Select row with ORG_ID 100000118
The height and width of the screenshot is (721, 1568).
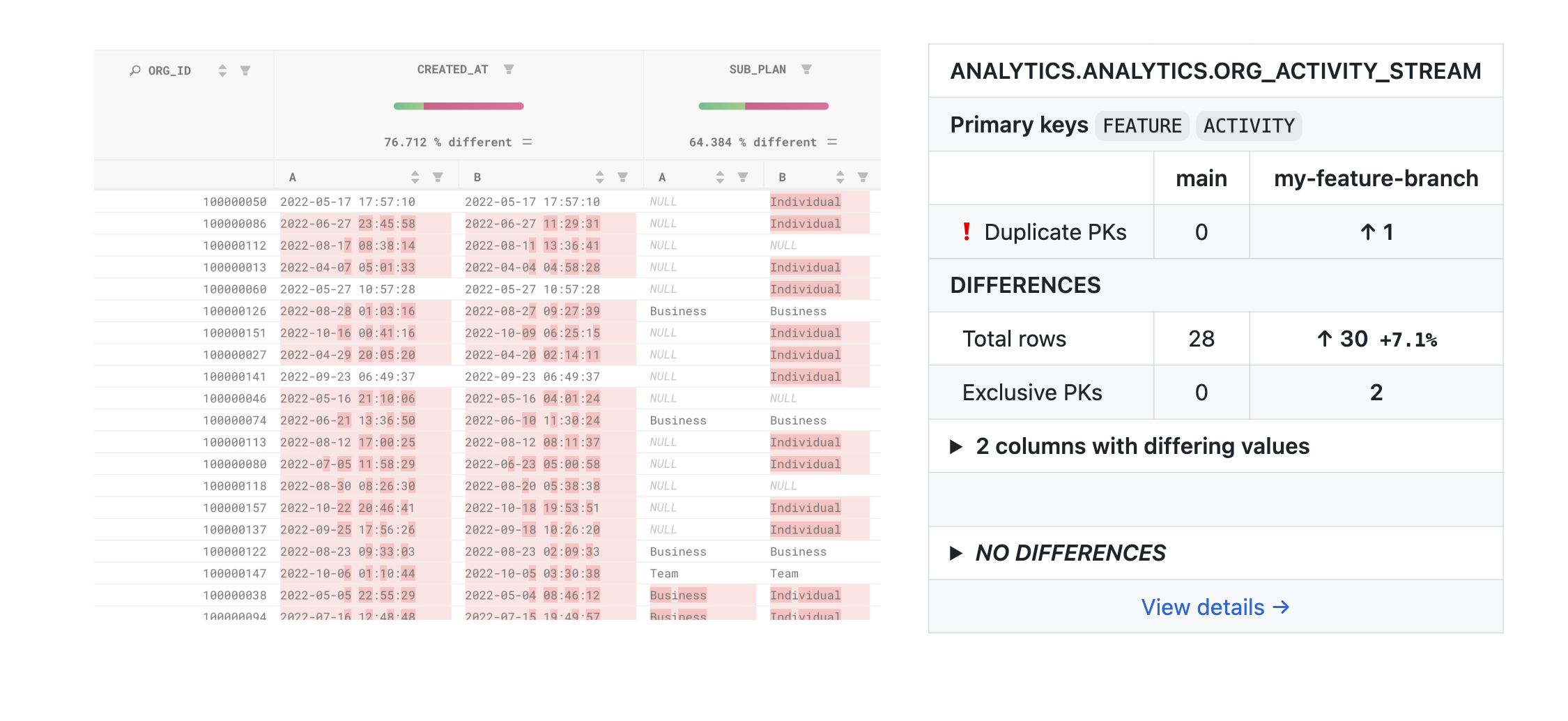pos(487,486)
